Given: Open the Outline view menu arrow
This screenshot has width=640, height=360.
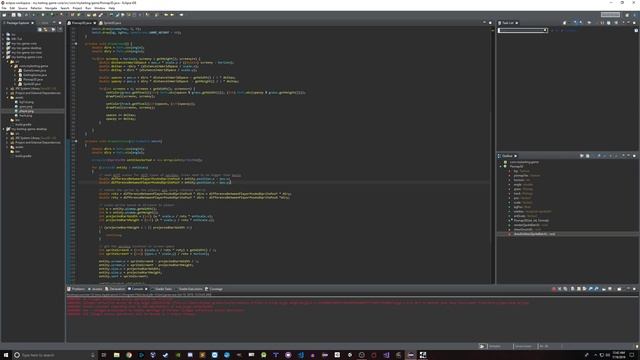Looking at the screenshot, I should (622, 156).
